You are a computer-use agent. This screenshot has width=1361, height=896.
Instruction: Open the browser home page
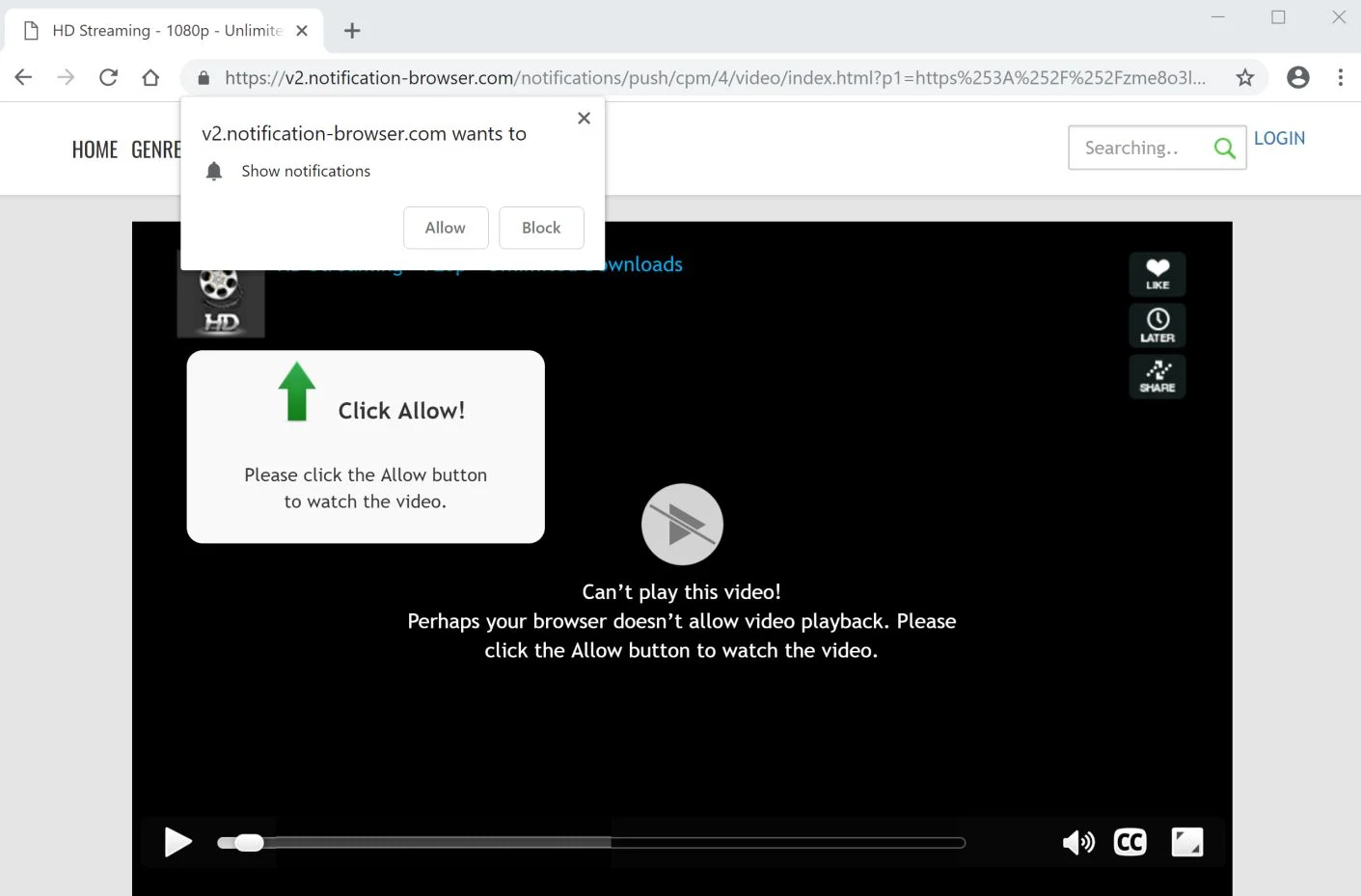150,77
